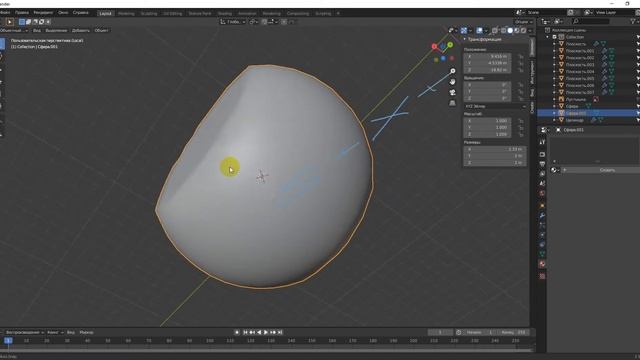Image resolution: width=640 pixels, height=360 pixels.
Task: Choose the first blue selection mode icon
Action: click(x=22, y=22)
